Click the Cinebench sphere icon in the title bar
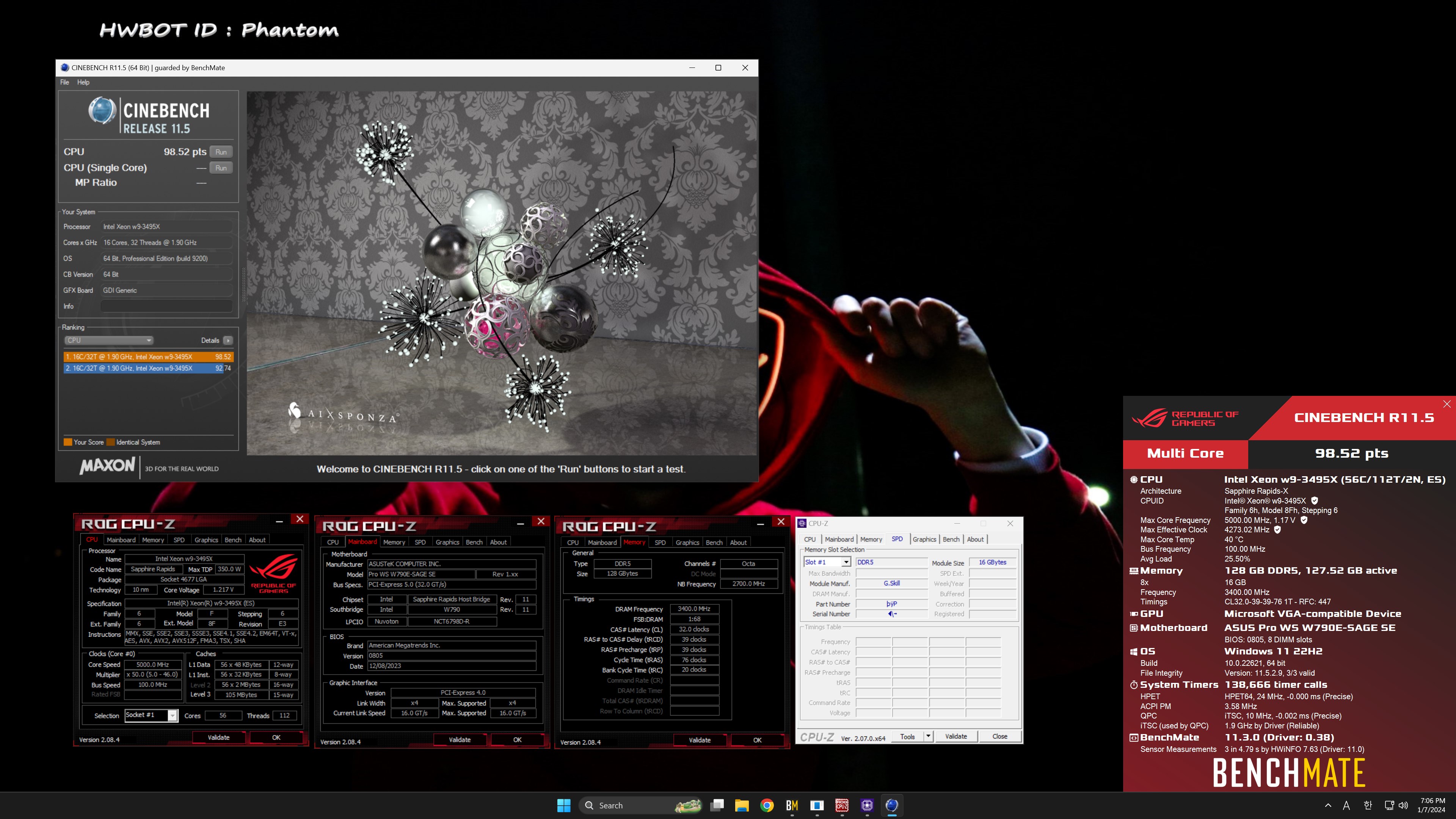Image resolution: width=1456 pixels, height=819 pixels. (64, 68)
